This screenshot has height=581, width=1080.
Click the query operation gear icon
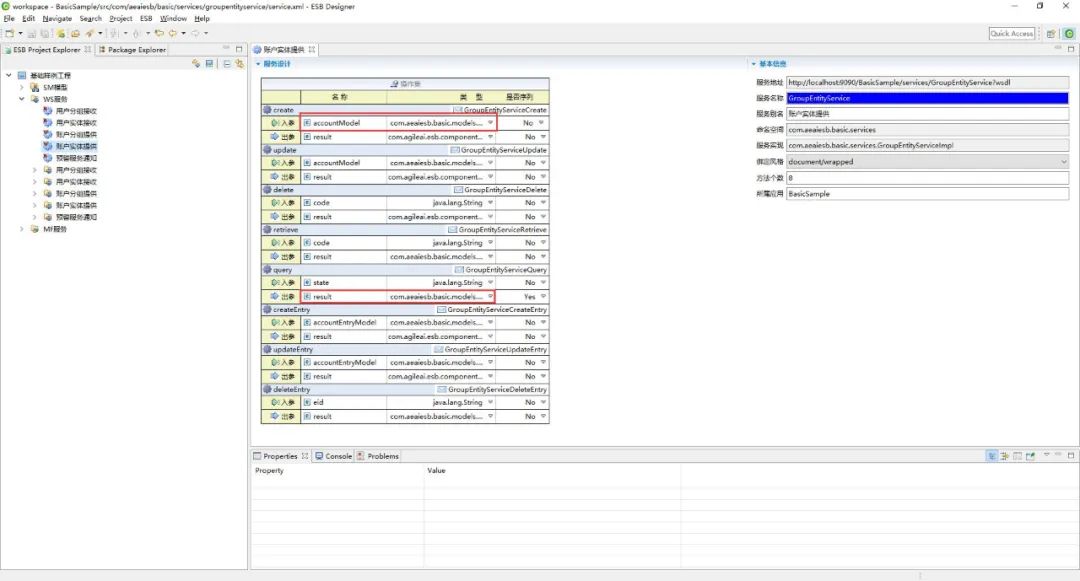(267, 270)
